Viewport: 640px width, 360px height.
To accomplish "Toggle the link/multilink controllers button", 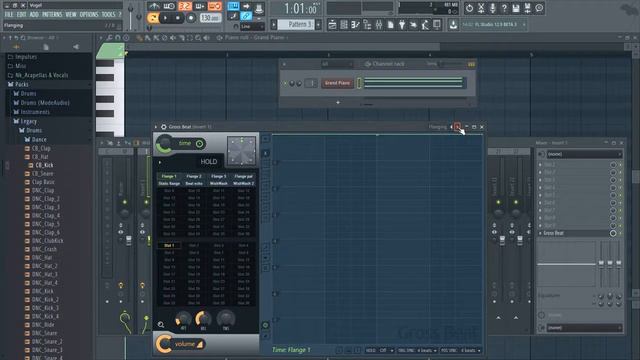I will point(246,16).
